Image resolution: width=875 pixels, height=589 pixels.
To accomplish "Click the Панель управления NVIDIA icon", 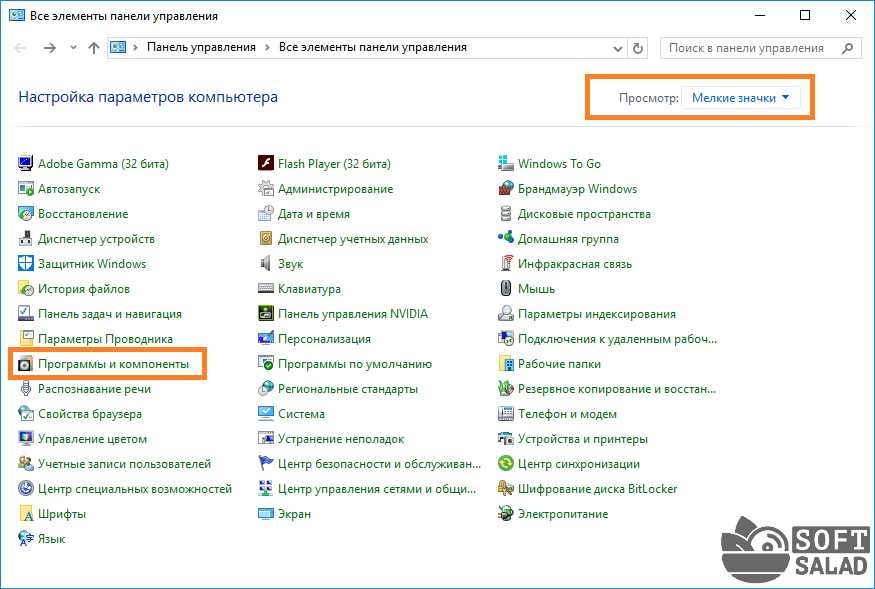I will tap(266, 314).
